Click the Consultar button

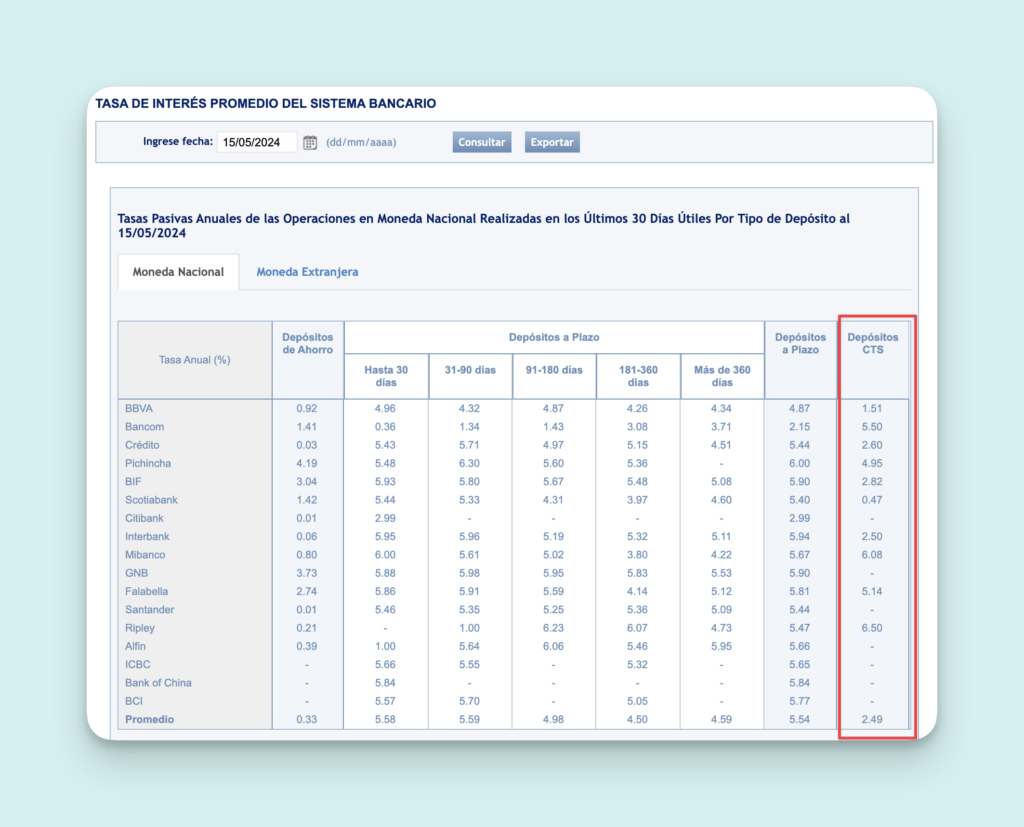482,142
